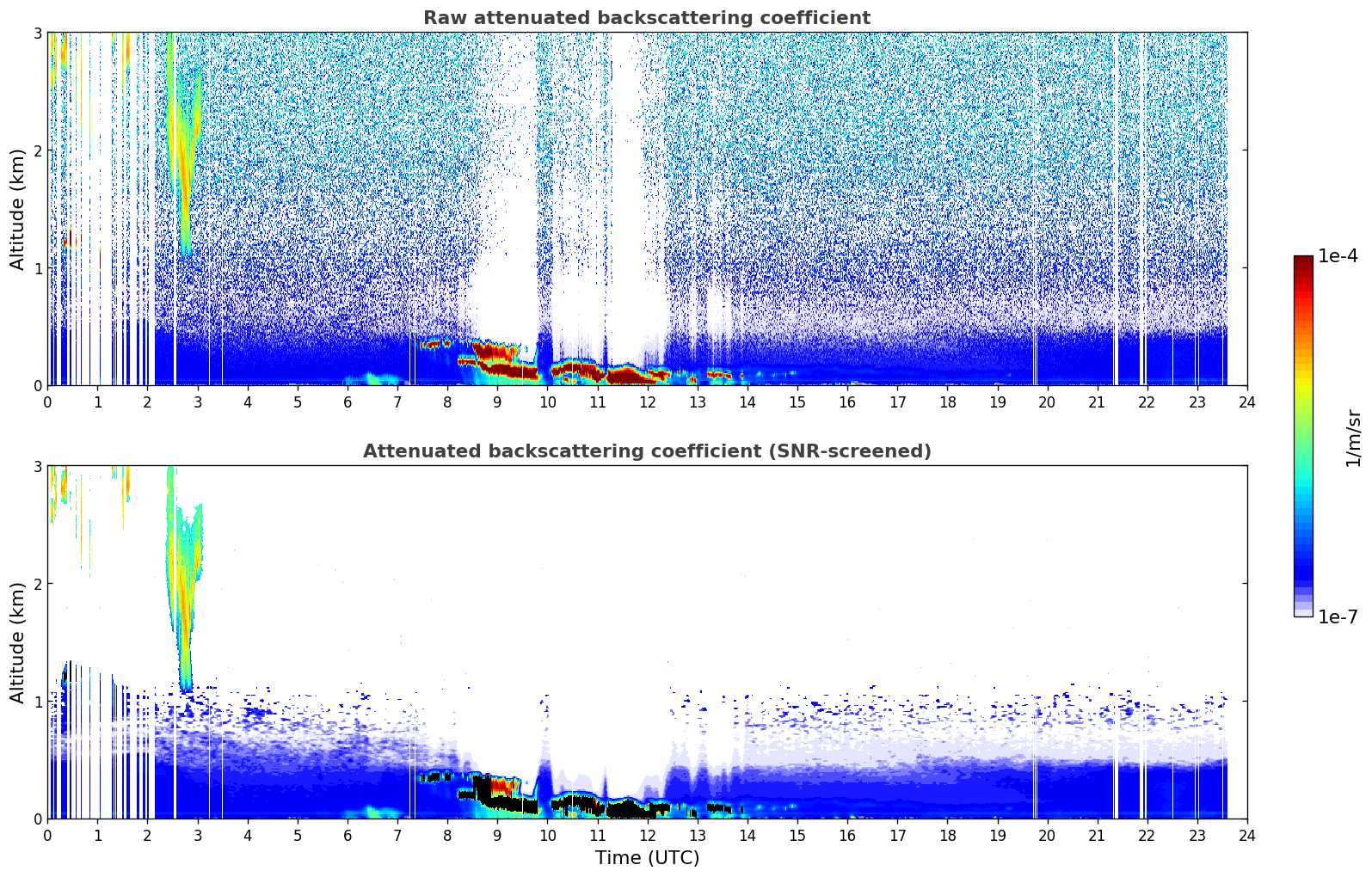Click the 2 km altitude tick of the raw plot

37,150
